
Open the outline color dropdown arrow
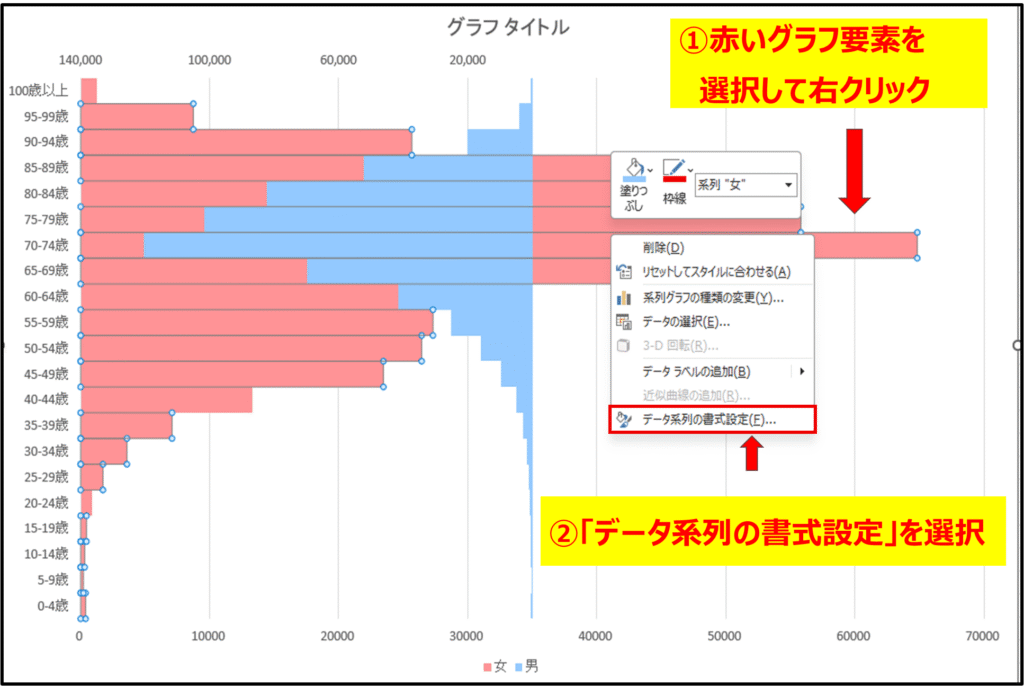click(x=691, y=170)
